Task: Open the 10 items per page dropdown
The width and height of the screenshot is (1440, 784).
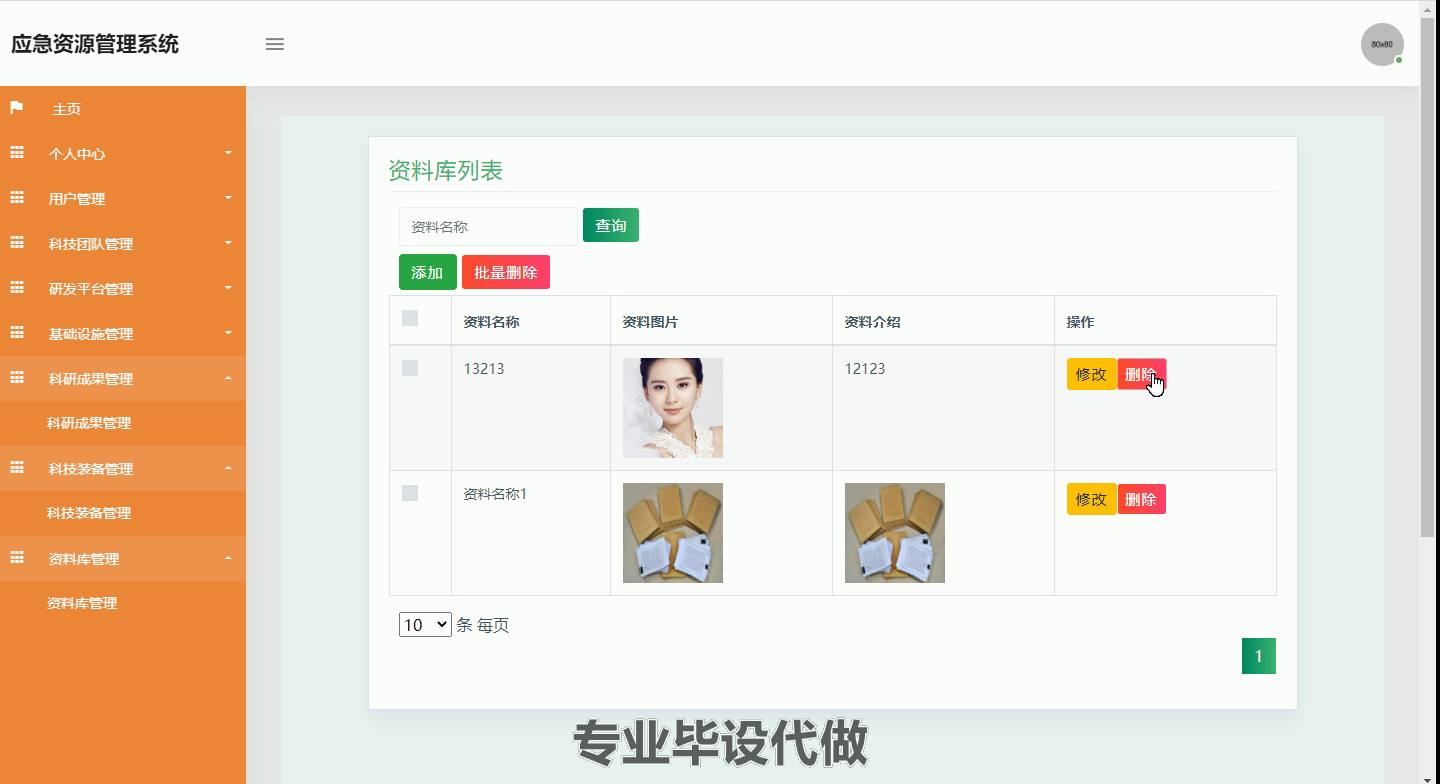Action: (x=425, y=625)
